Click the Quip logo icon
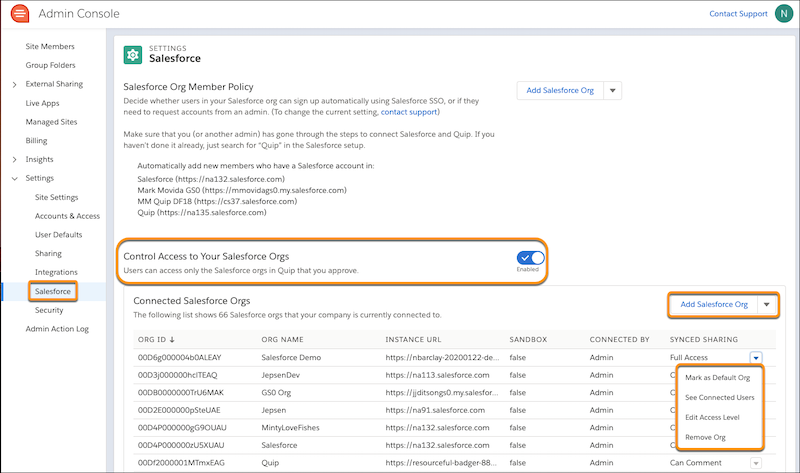This screenshot has width=800, height=473. (x=20, y=13)
